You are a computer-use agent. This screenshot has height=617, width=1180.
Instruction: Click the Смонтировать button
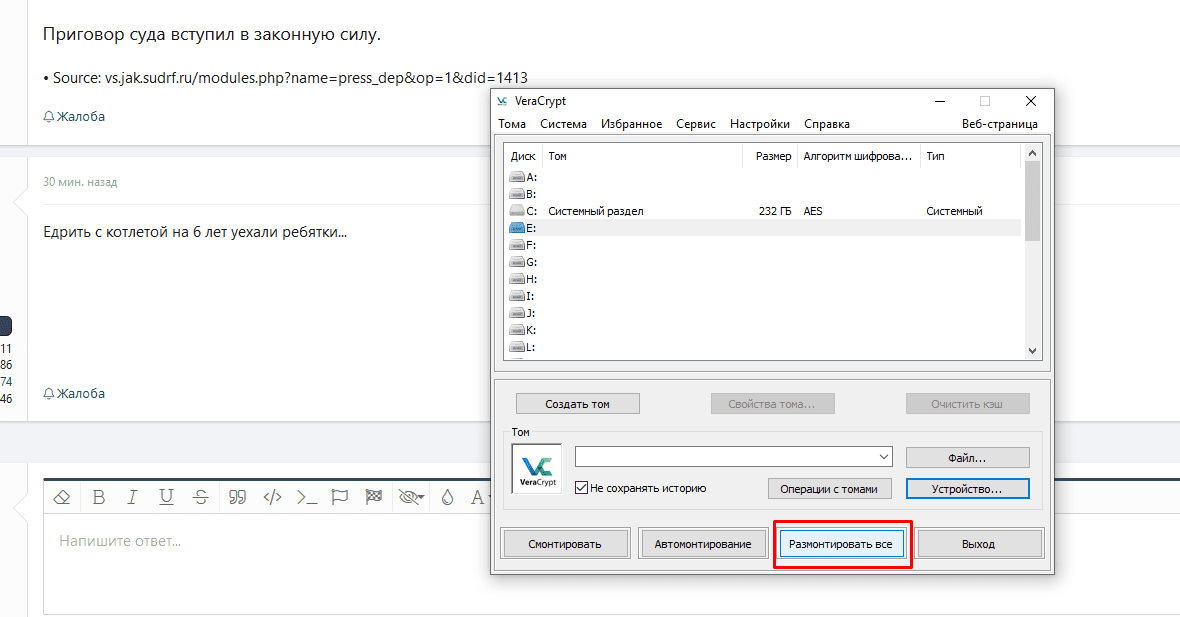pyautogui.click(x=564, y=544)
